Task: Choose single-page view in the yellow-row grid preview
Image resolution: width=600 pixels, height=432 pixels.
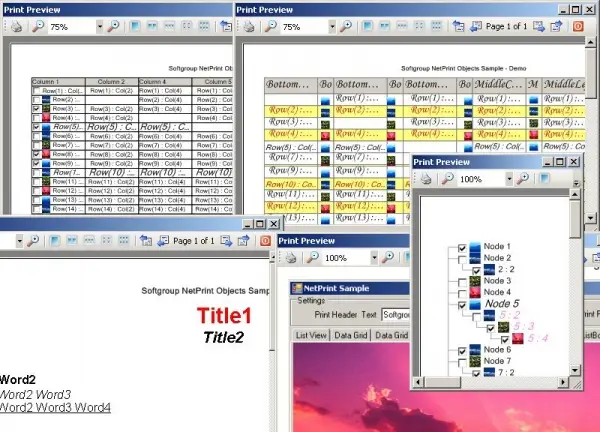Action: click(x=367, y=26)
